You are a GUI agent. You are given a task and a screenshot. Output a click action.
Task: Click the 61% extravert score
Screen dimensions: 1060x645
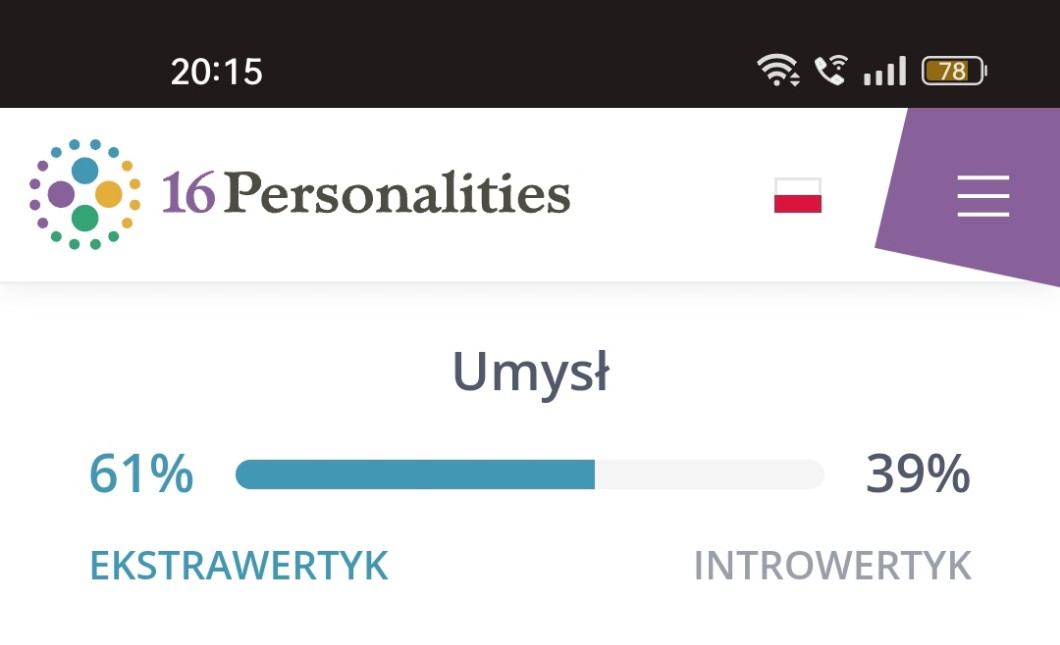[141, 474]
